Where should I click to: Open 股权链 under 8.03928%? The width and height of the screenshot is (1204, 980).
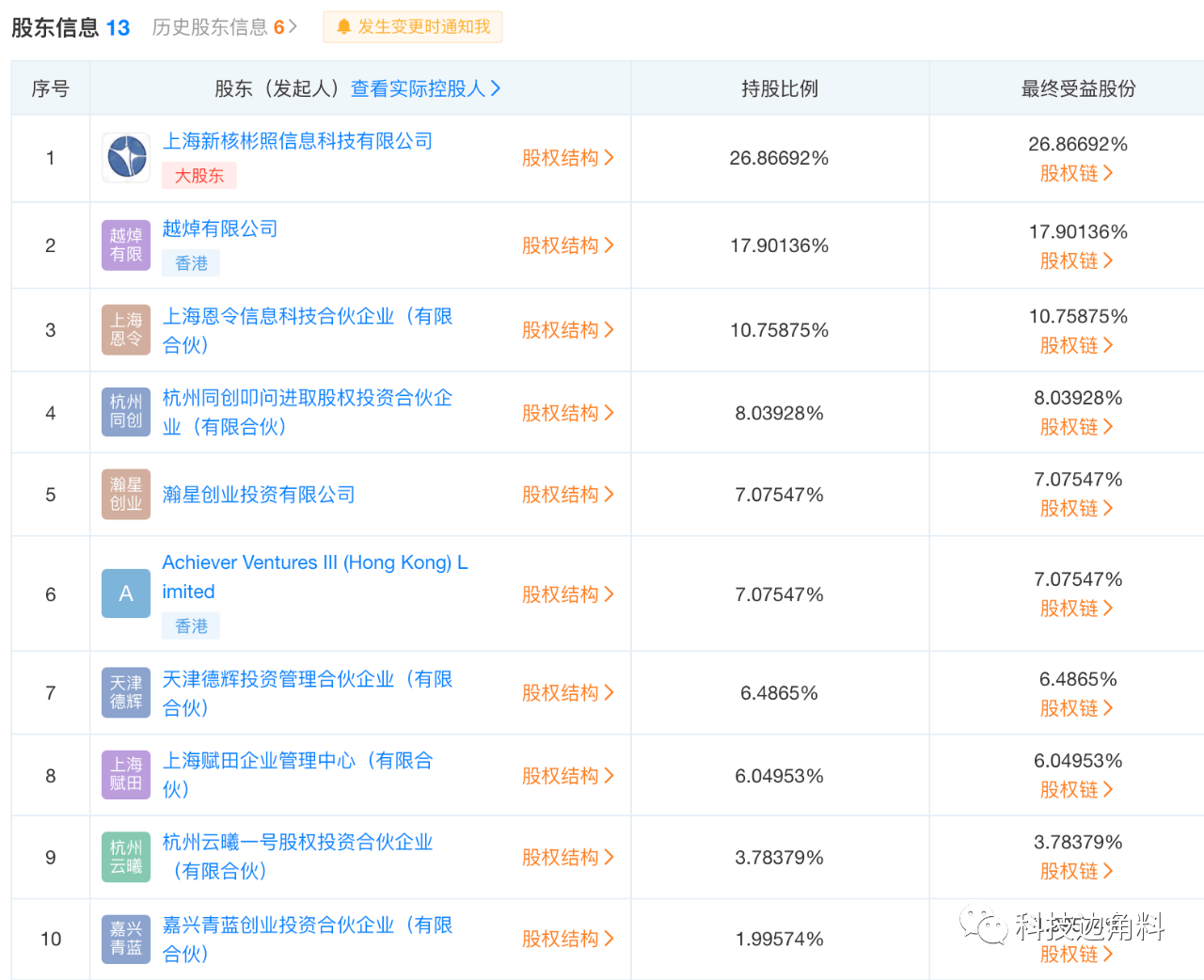(1077, 427)
